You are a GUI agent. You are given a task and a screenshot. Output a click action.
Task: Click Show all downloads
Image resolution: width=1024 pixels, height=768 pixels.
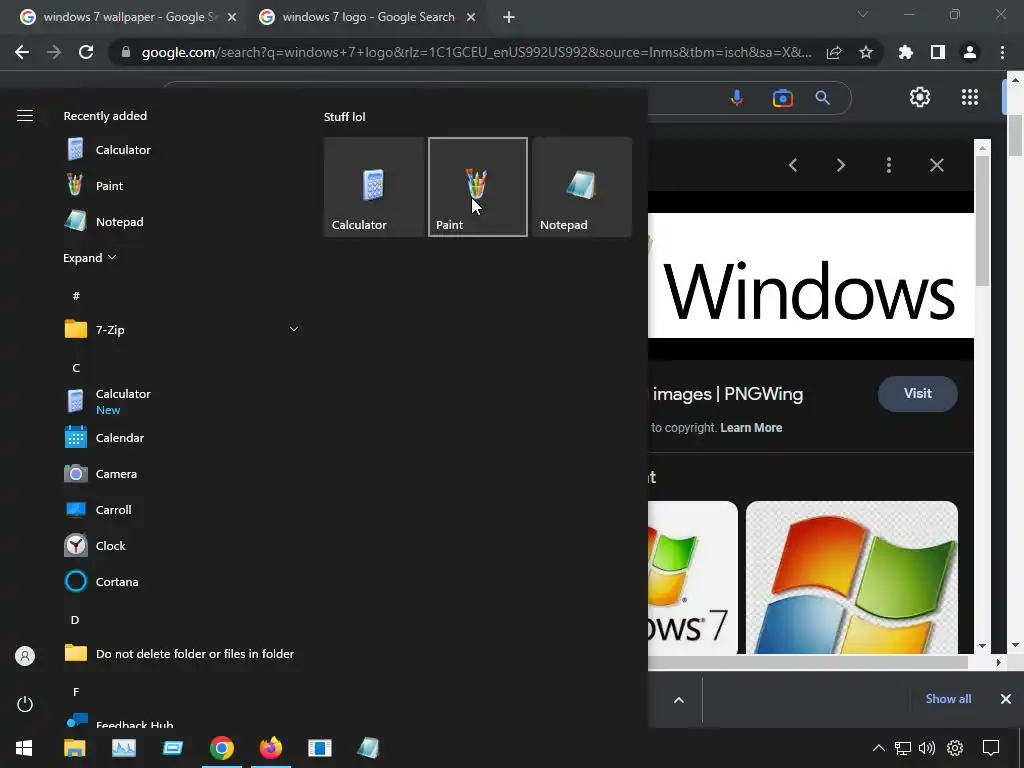948,699
